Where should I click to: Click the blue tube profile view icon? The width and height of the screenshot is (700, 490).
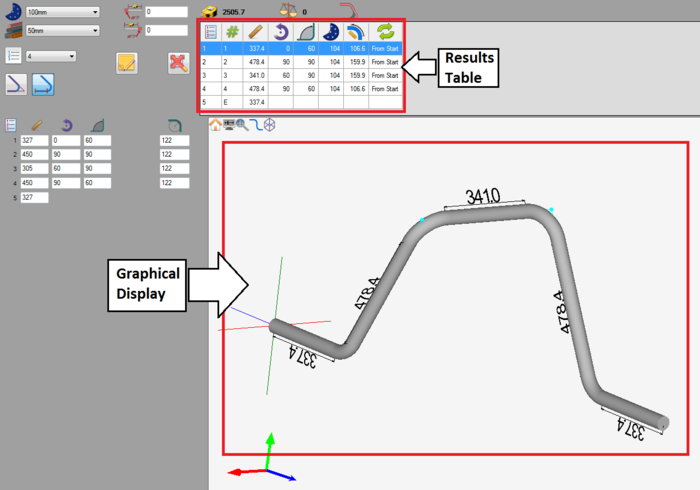[256, 125]
